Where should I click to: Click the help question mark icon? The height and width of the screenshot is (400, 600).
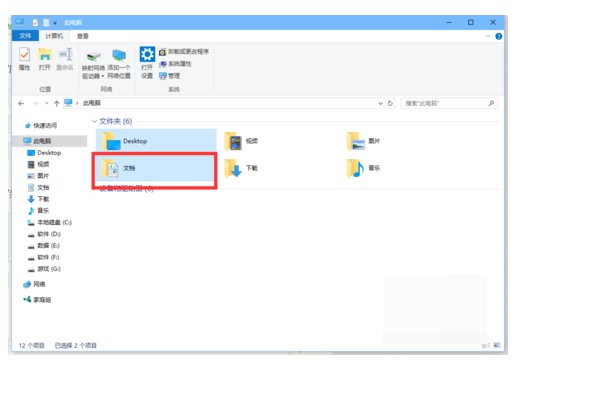tap(499, 36)
